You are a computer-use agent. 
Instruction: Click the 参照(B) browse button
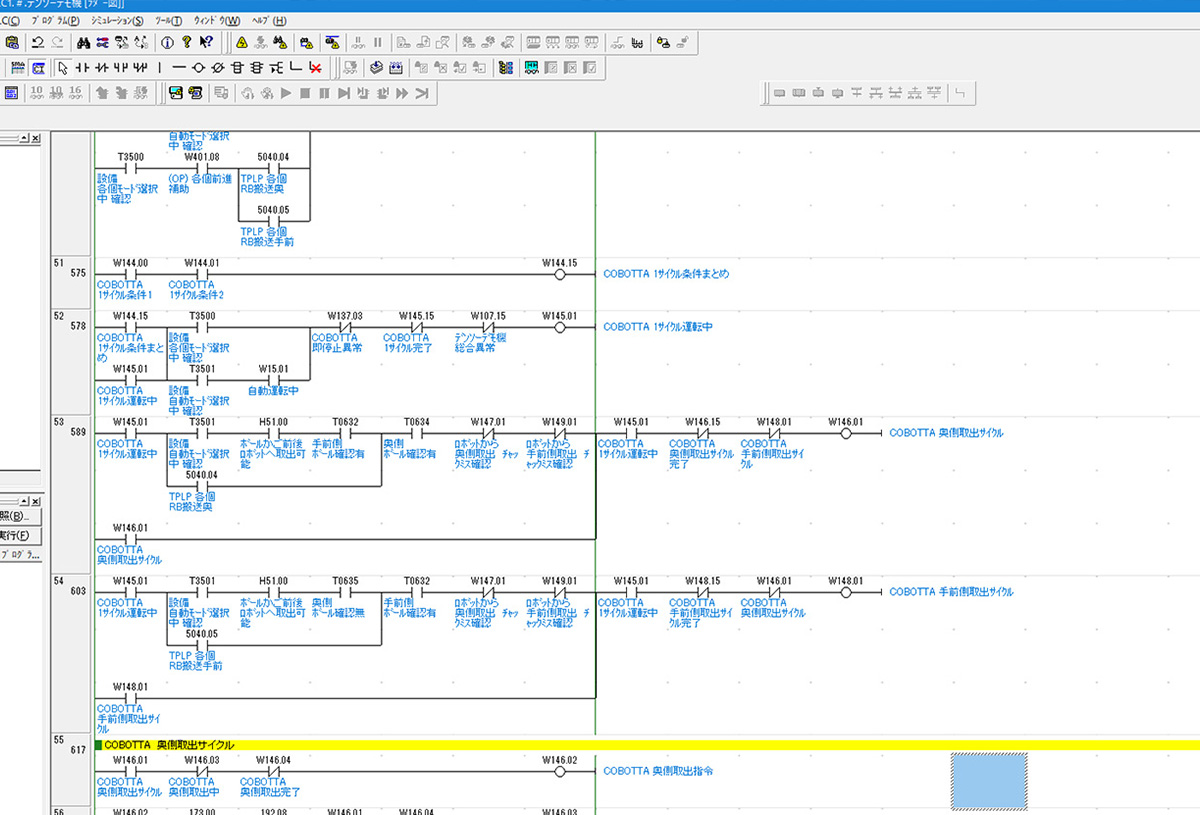tap(18, 517)
